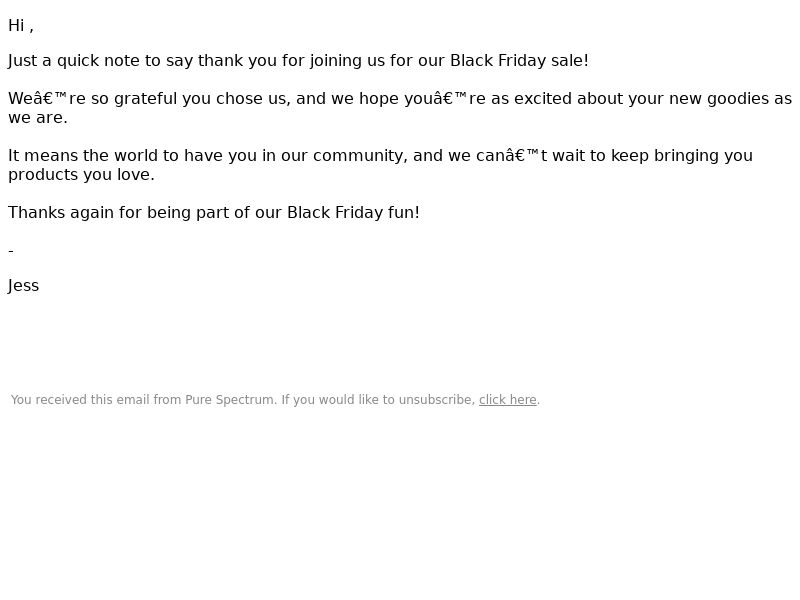Click "Pure Spectrum" in the footer
This screenshot has height=600, width=800.
tap(231, 400)
